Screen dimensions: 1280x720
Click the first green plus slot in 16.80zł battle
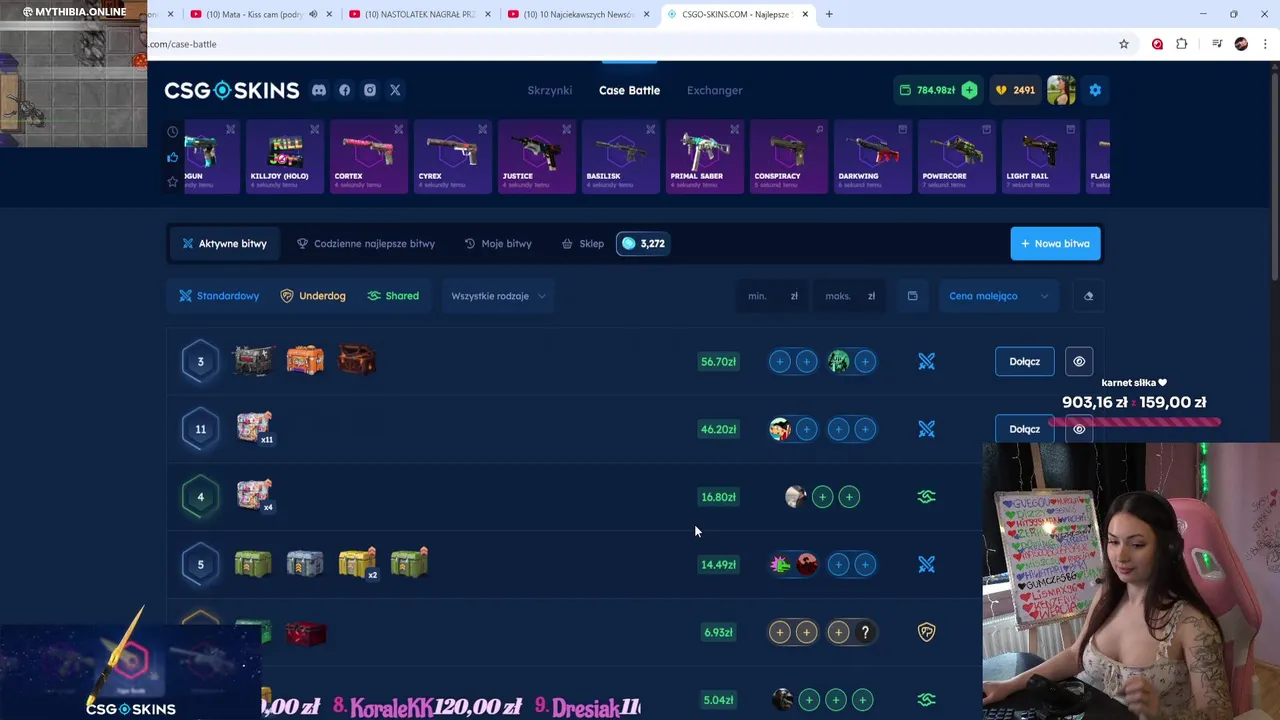(822, 497)
